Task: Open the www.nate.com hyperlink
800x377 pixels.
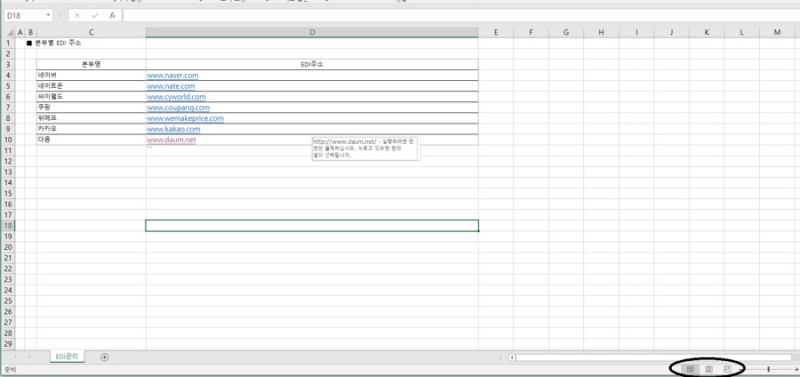Action: pos(171,86)
